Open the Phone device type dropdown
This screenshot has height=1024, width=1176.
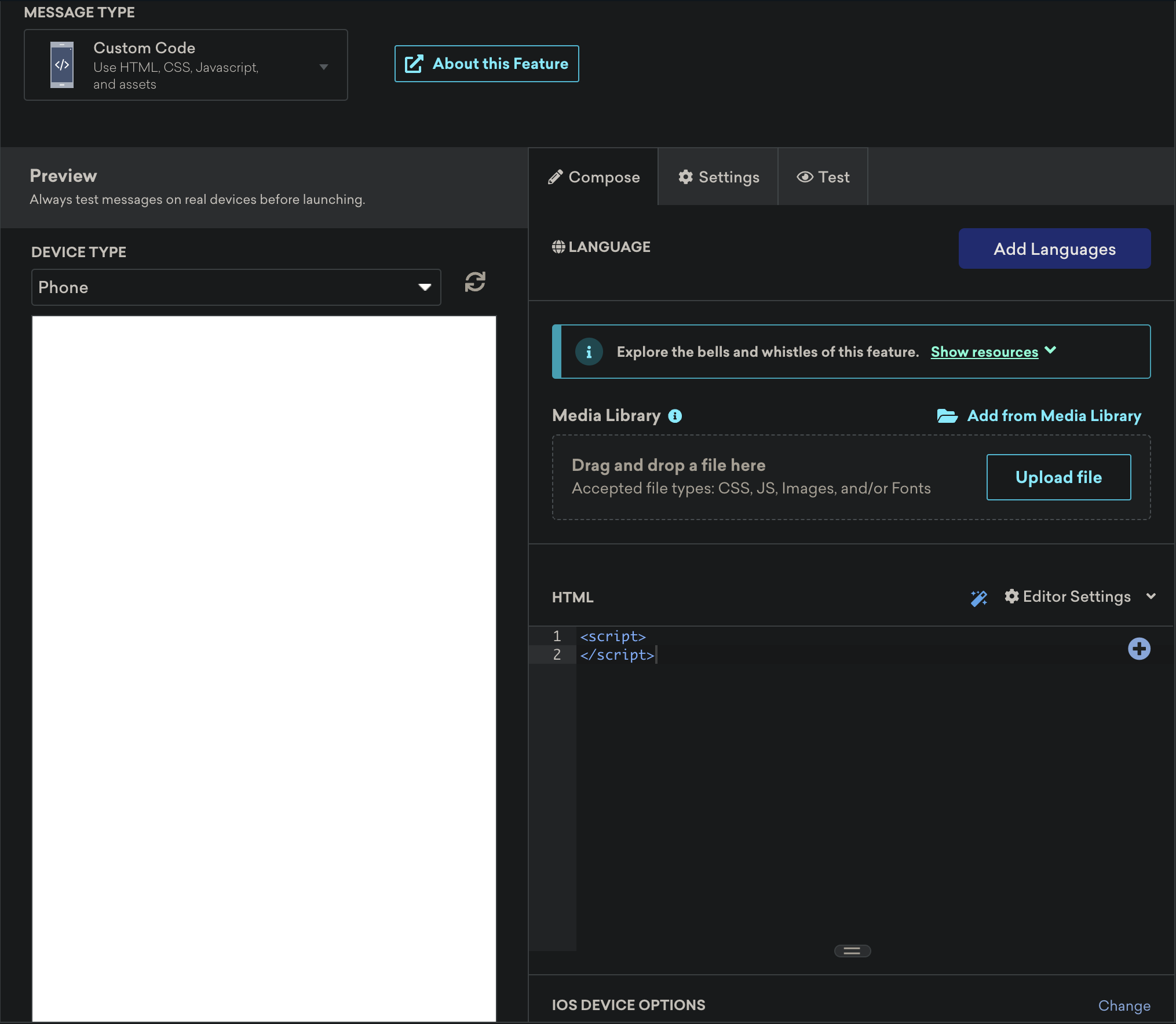(425, 287)
